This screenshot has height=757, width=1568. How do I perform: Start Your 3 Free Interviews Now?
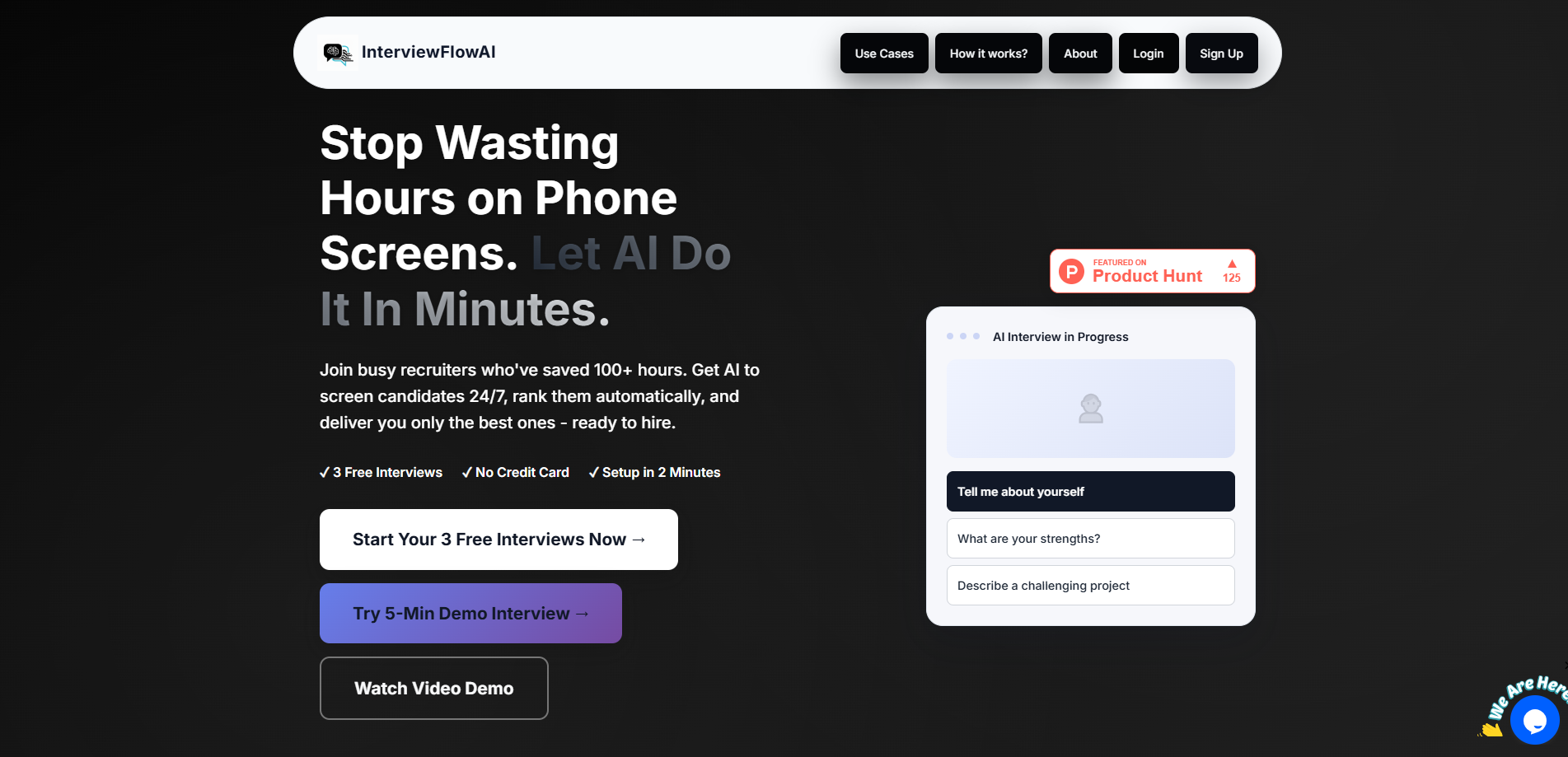point(498,539)
